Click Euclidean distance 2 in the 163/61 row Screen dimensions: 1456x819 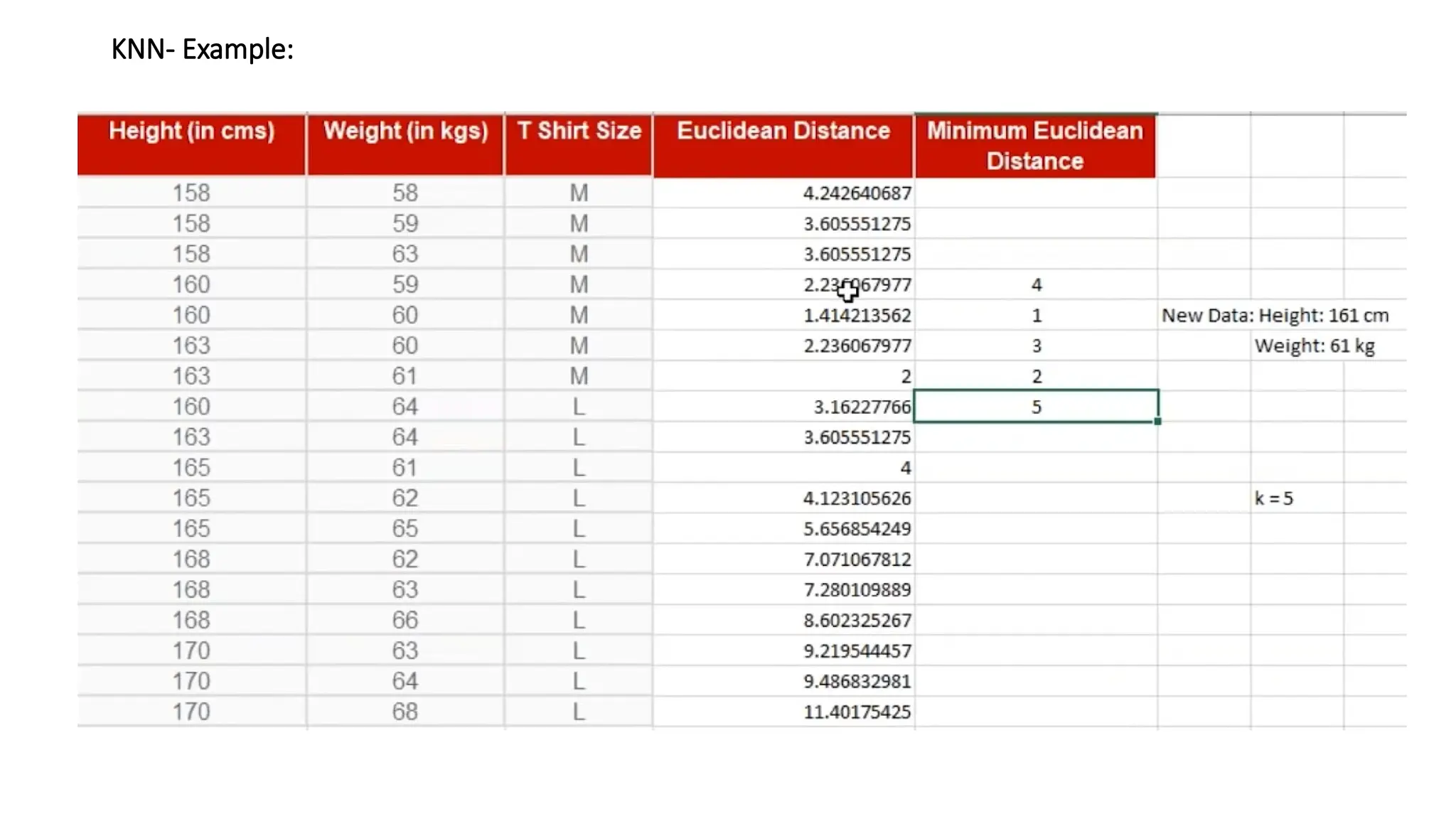(x=905, y=377)
